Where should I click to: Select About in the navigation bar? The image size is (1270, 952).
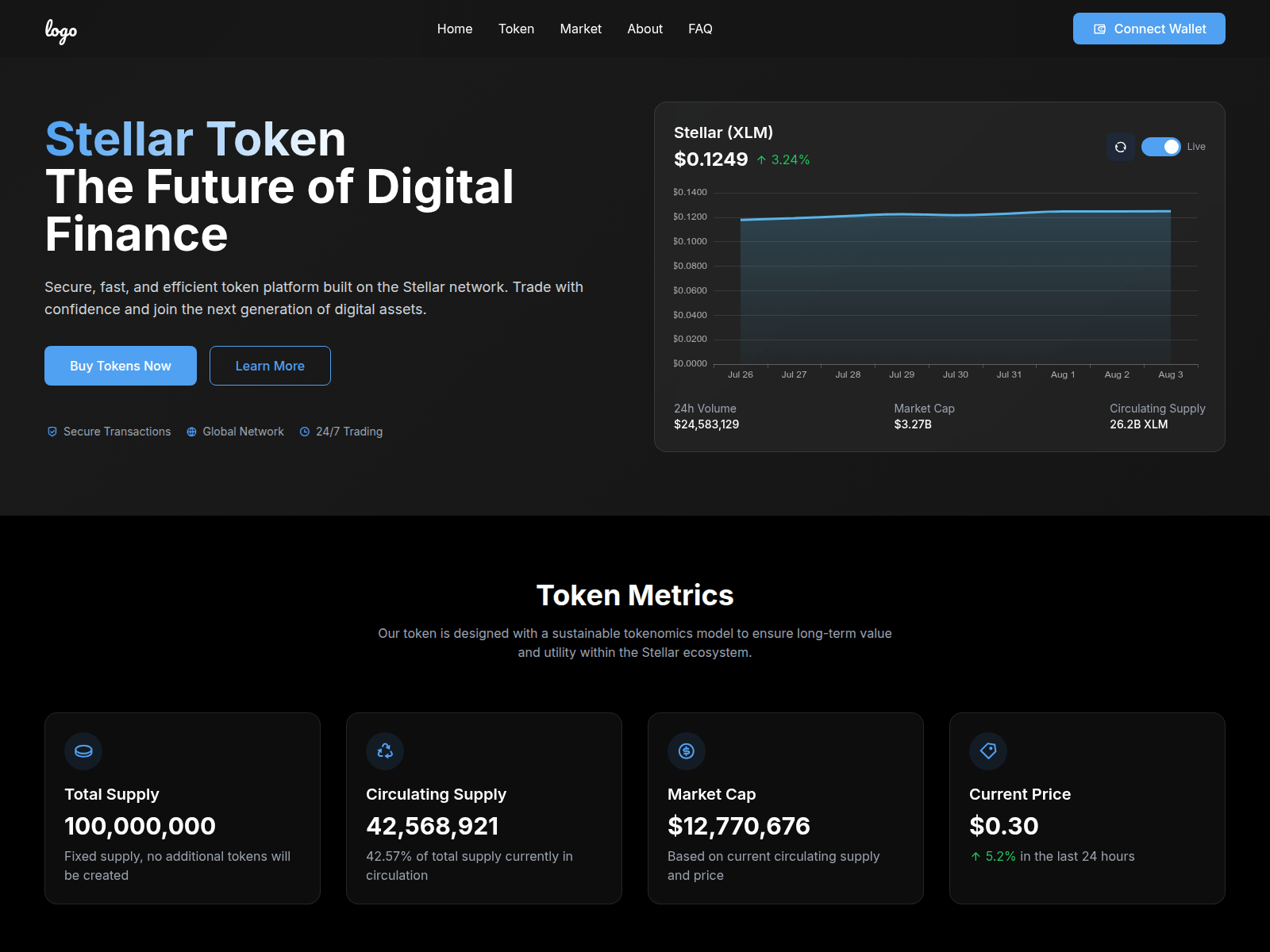click(645, 29)
